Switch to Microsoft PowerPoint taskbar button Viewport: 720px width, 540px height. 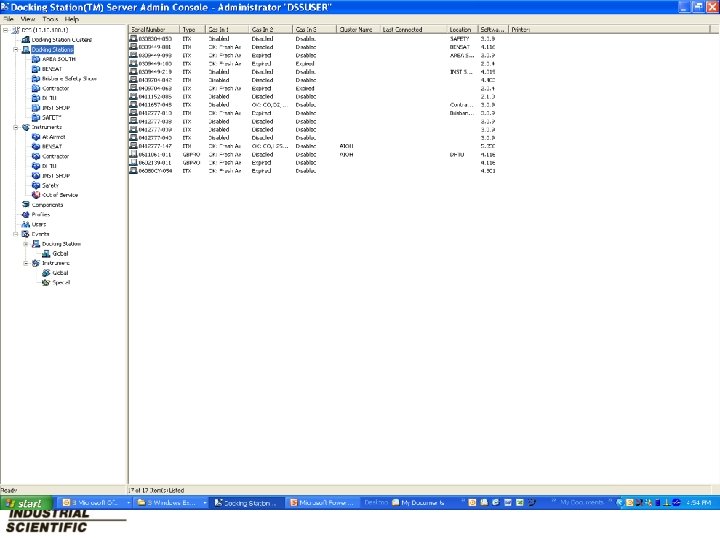coord(322,503)
